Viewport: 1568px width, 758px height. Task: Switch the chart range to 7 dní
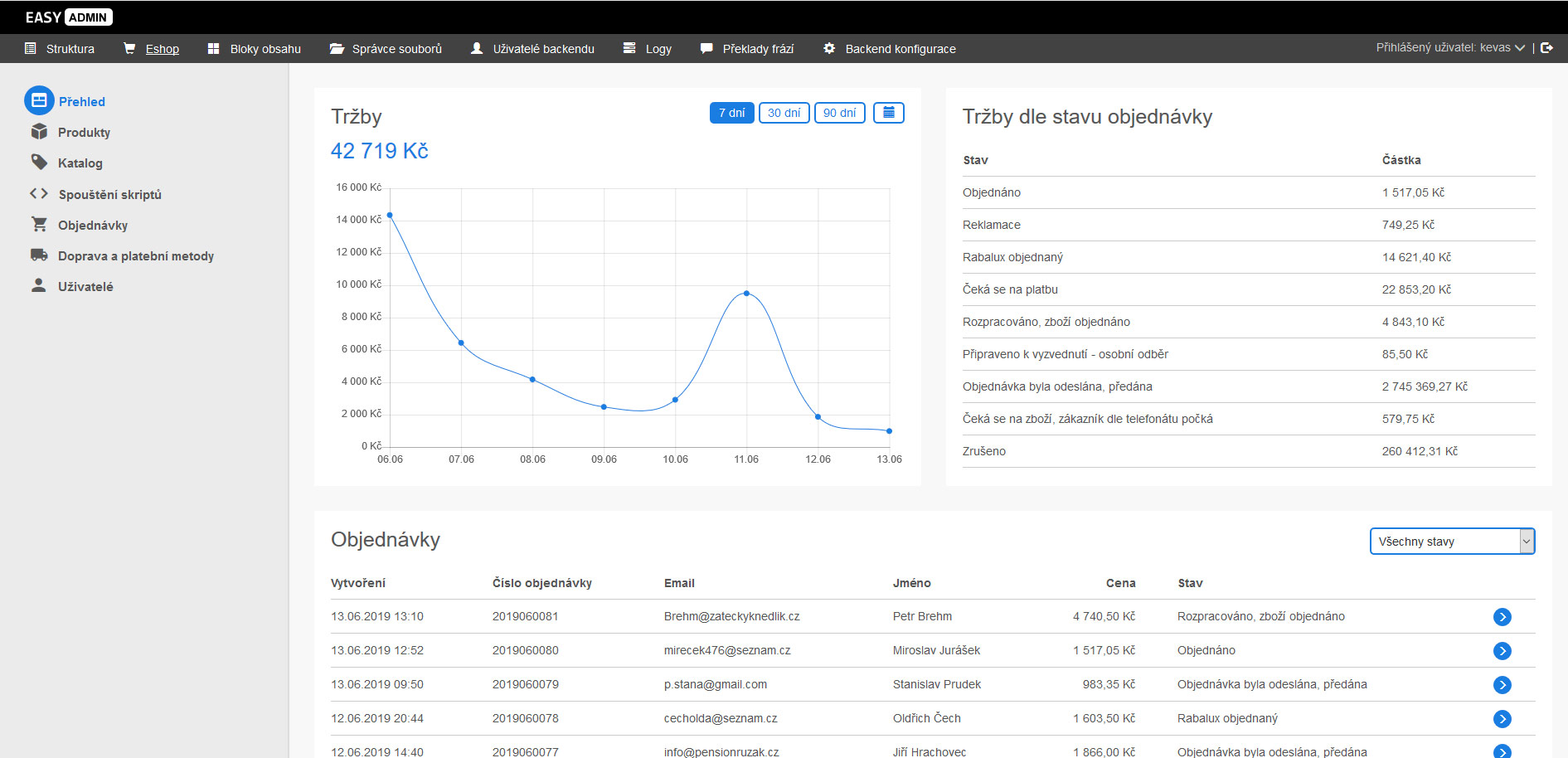731,113
